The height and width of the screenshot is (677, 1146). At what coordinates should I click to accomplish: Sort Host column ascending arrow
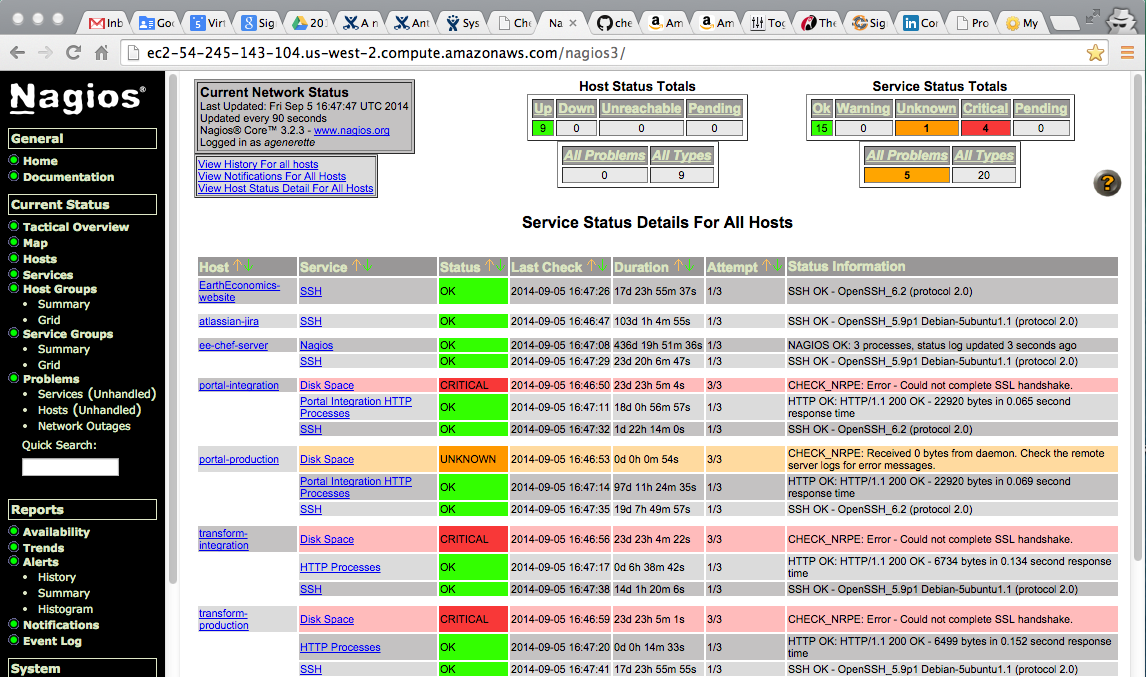pyautogui.click(x=238, y=266)
